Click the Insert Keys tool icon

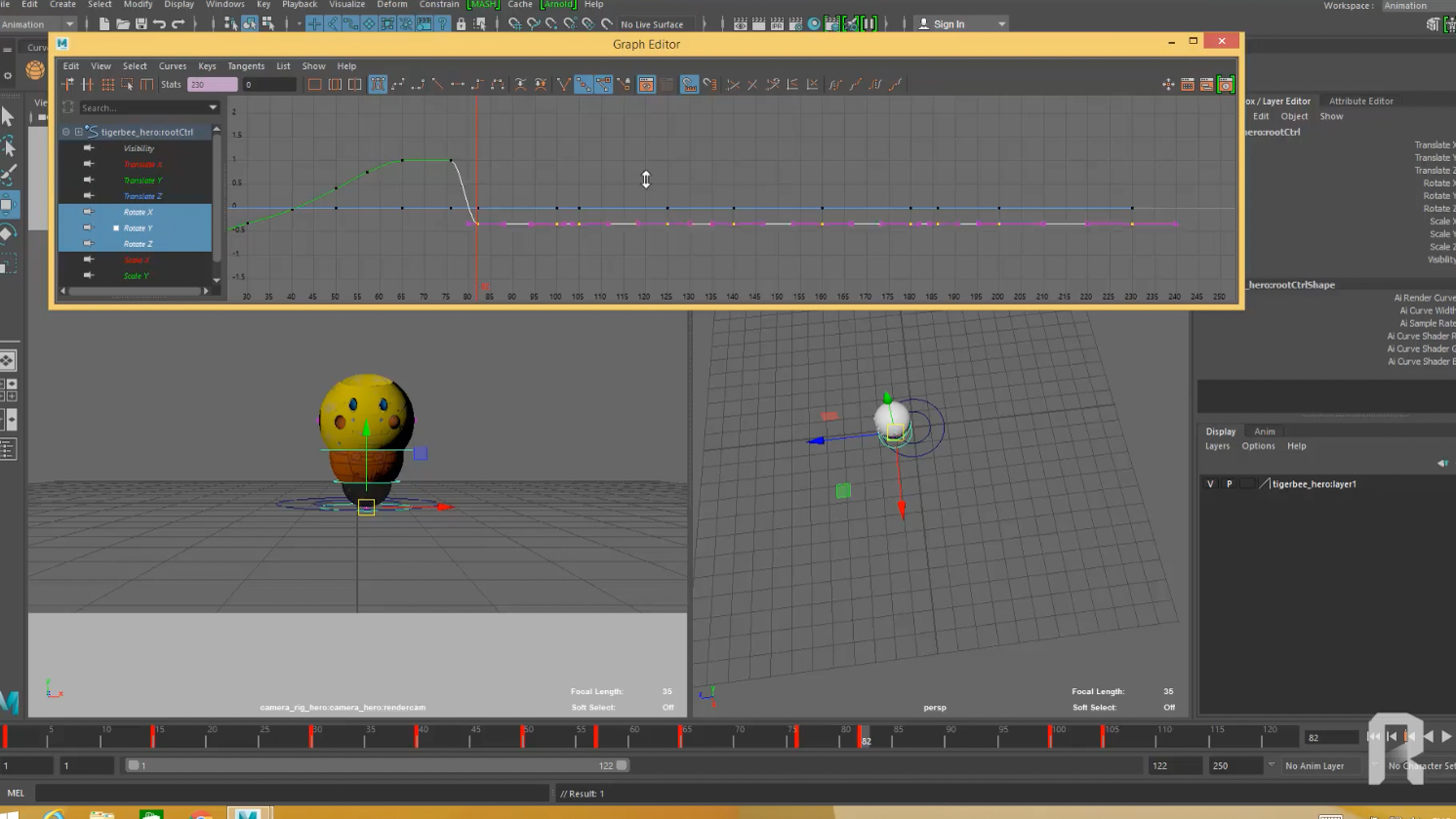tap(88, 85)
